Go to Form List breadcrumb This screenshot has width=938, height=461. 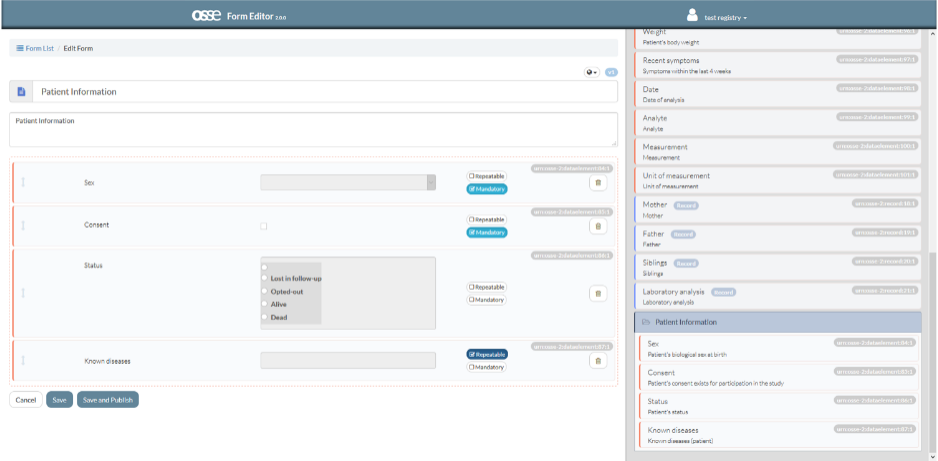coord(35,48)
